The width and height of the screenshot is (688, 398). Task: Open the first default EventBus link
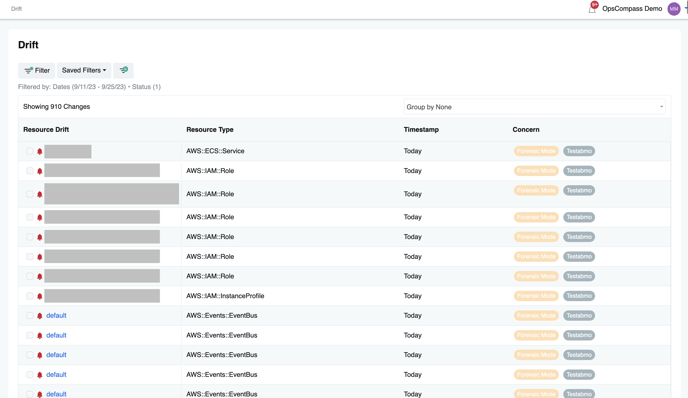(56, 316)
